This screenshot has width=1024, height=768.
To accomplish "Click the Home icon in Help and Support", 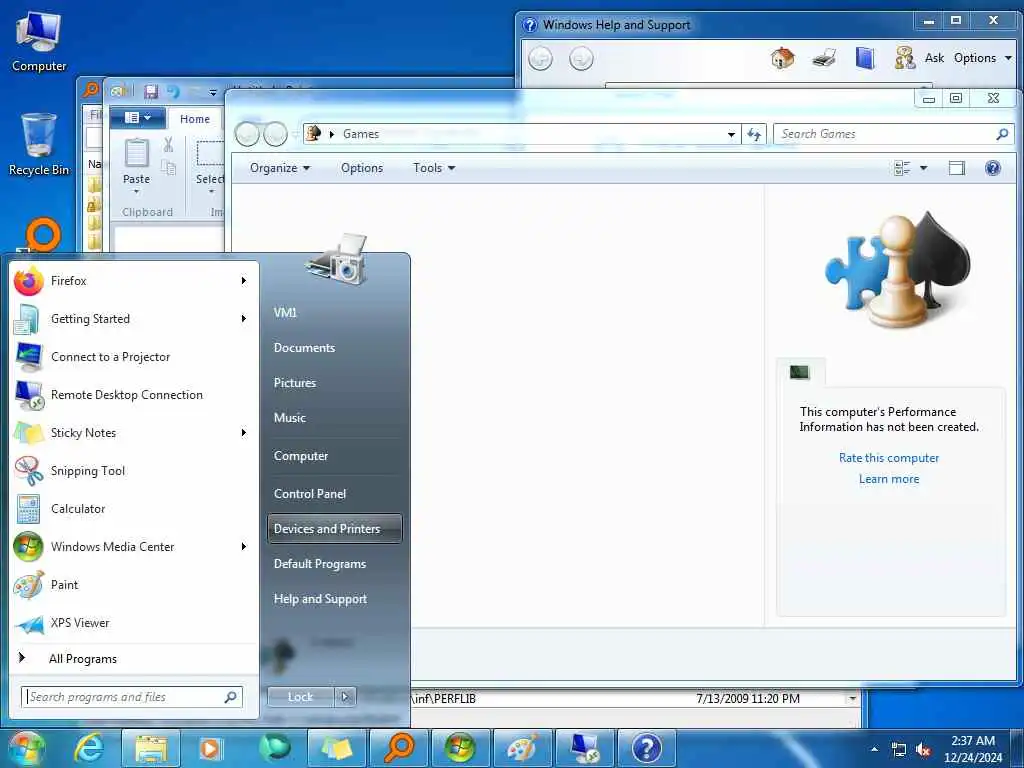I will [782, 58].
